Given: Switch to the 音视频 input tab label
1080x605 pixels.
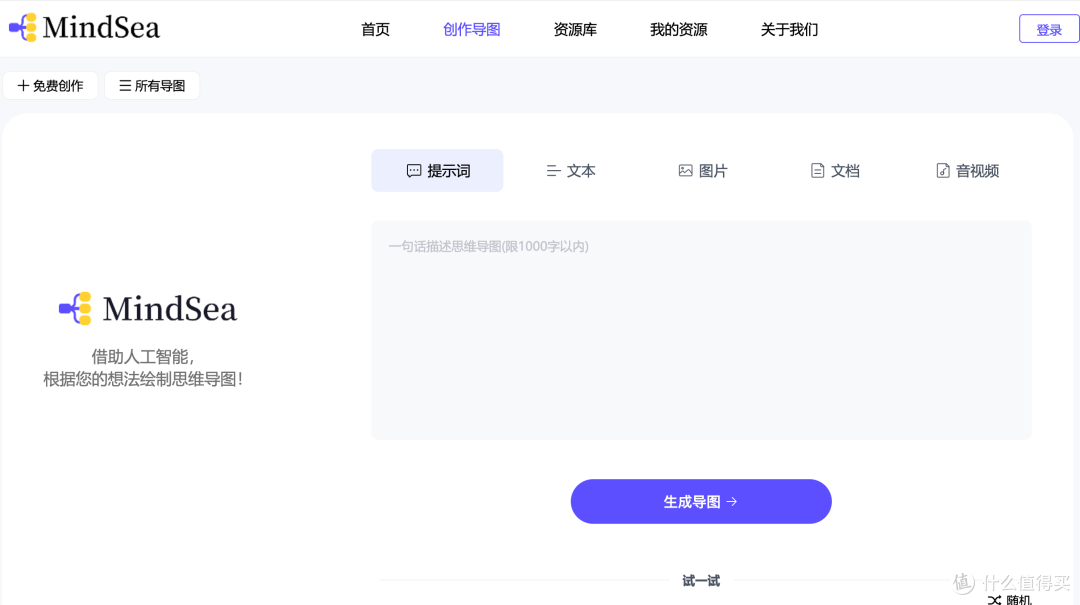Looking at the screenshot, I should (977, 171).
